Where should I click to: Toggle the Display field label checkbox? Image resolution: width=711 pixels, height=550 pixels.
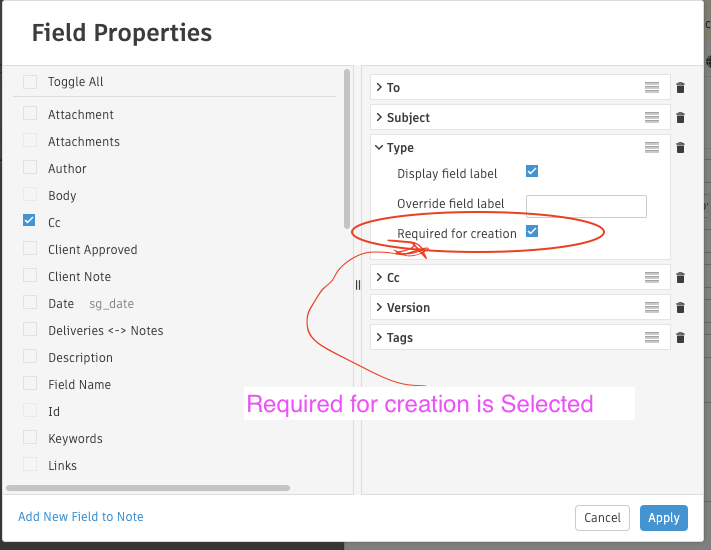(x=532, y=172)
